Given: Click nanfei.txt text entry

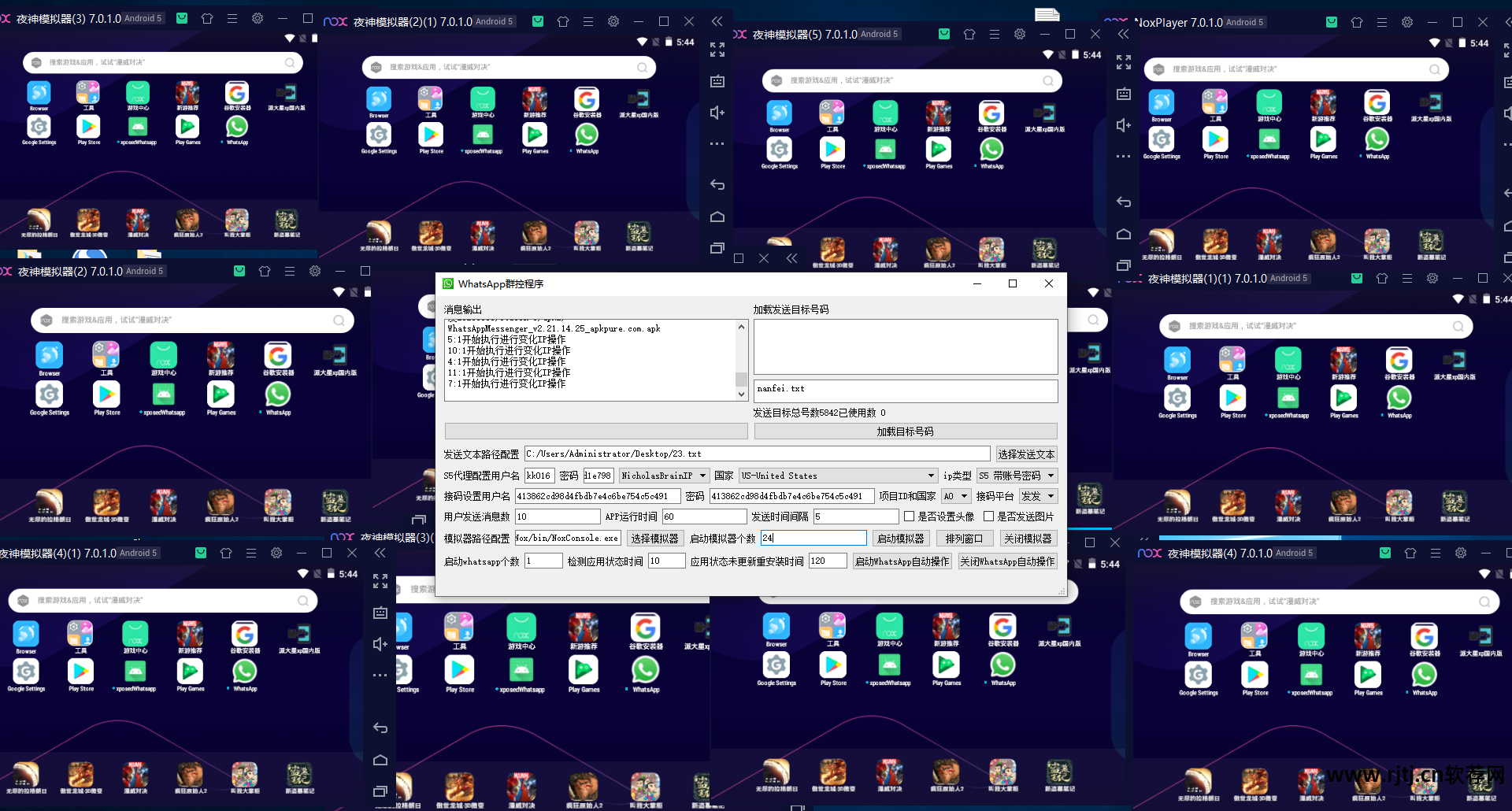Looking at the screenshot, I should point(906,391).
